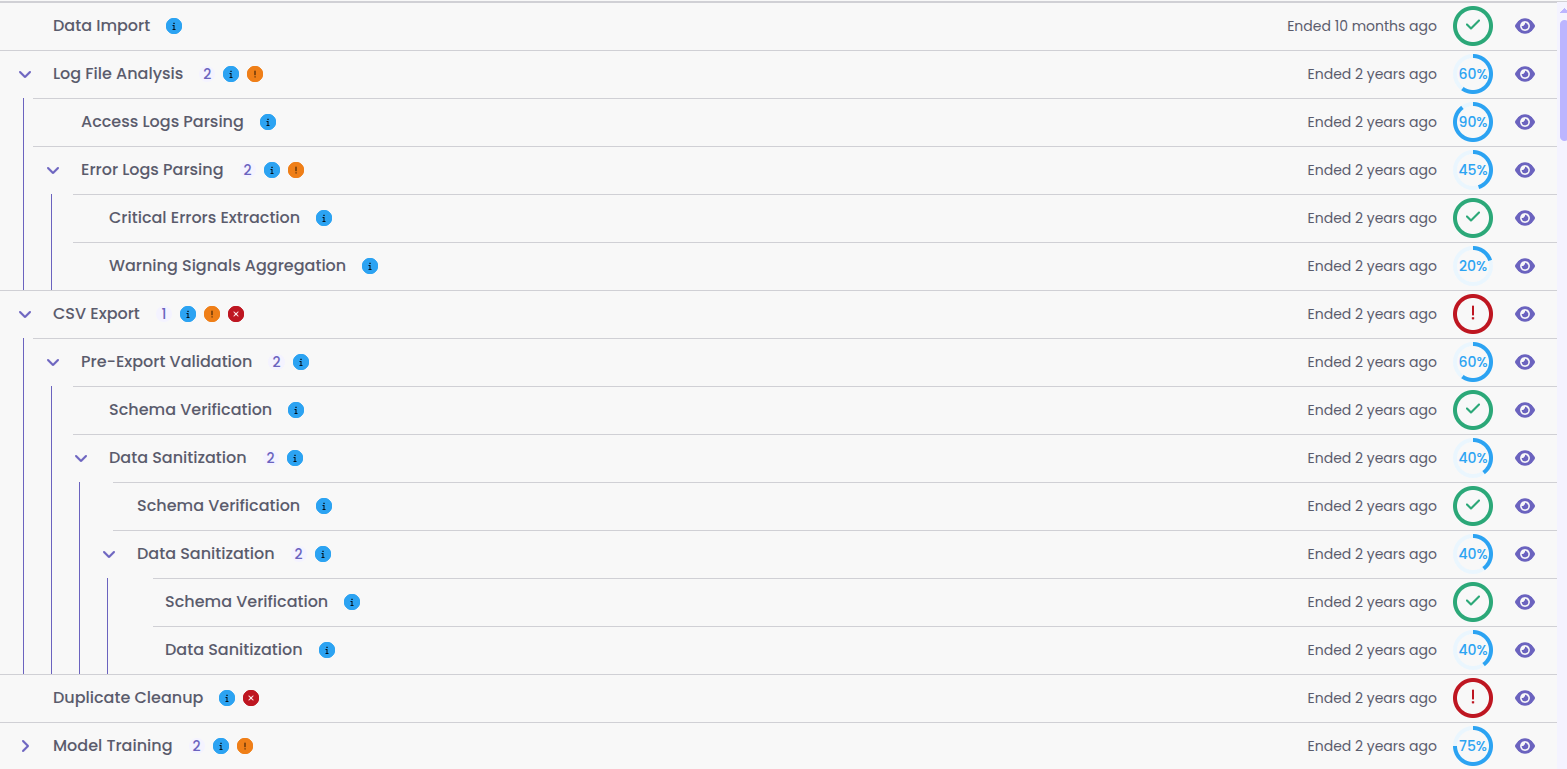Image resolution: width=1567 pixels, height=769 pixels.
Task: Select the Critical Errors Extraction row label
Action: coord(204,218)
